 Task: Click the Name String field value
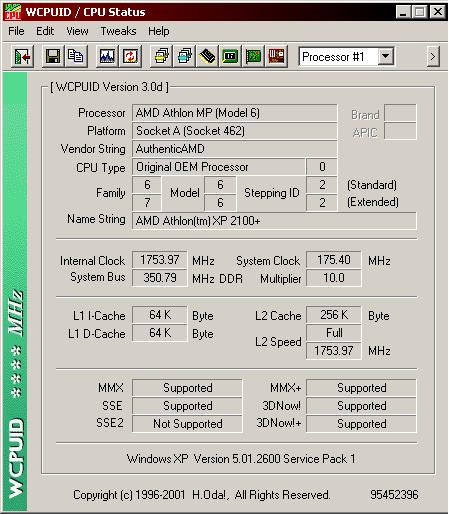point(274,221)
